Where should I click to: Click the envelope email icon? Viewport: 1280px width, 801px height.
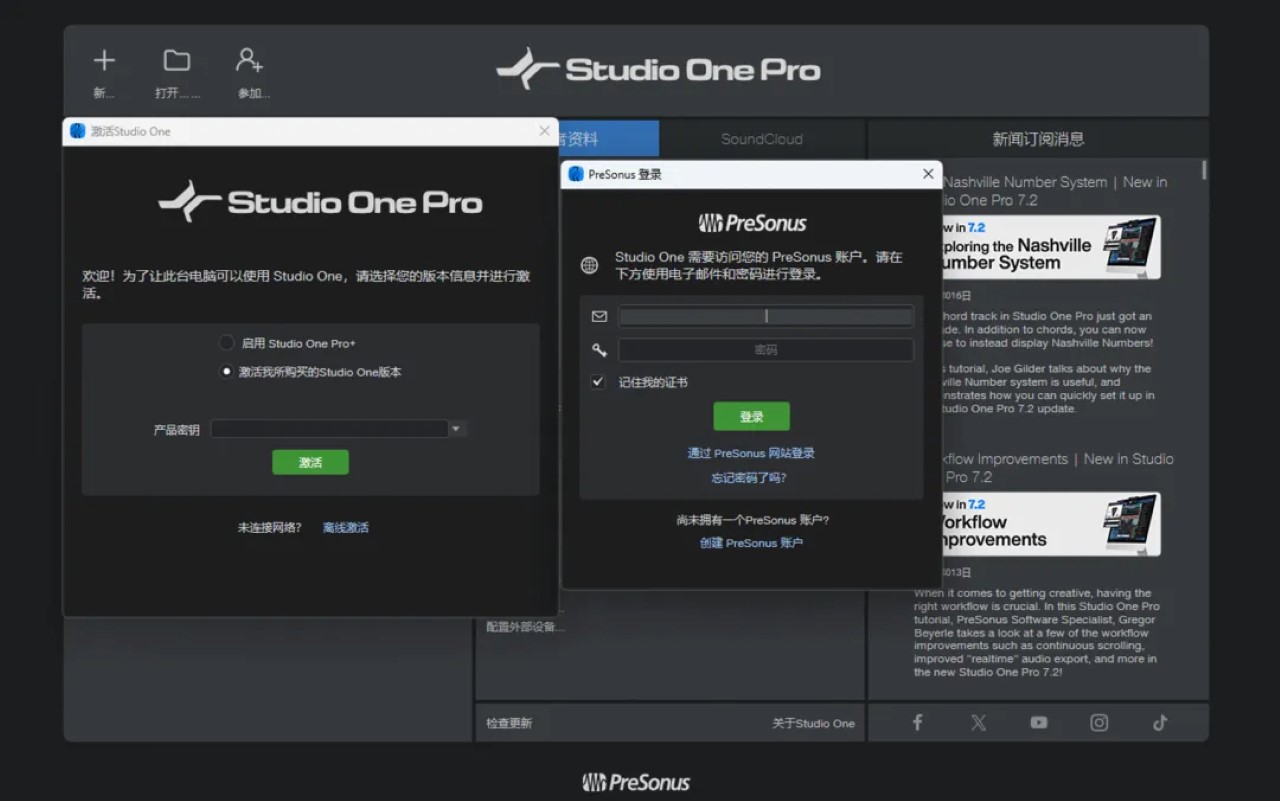(x=599, y=316)
